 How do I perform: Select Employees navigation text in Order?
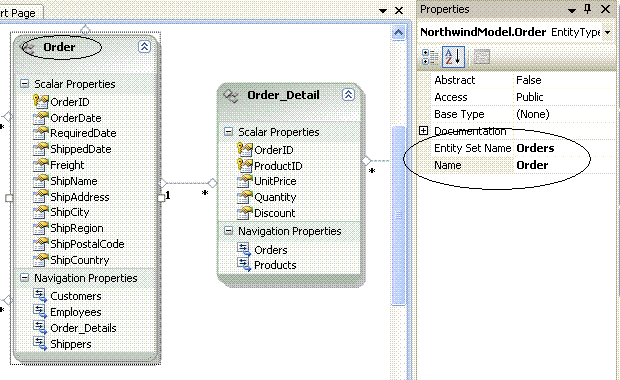(76, 312)
